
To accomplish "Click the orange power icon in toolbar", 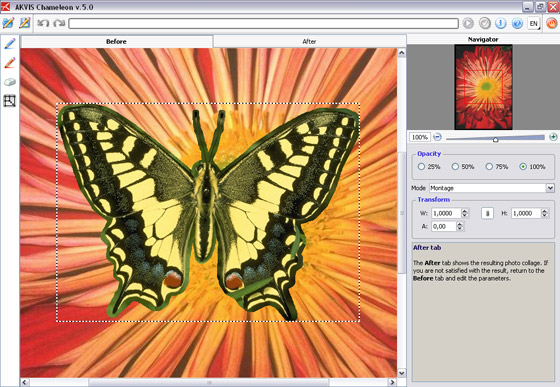I will tap(552, 24).
